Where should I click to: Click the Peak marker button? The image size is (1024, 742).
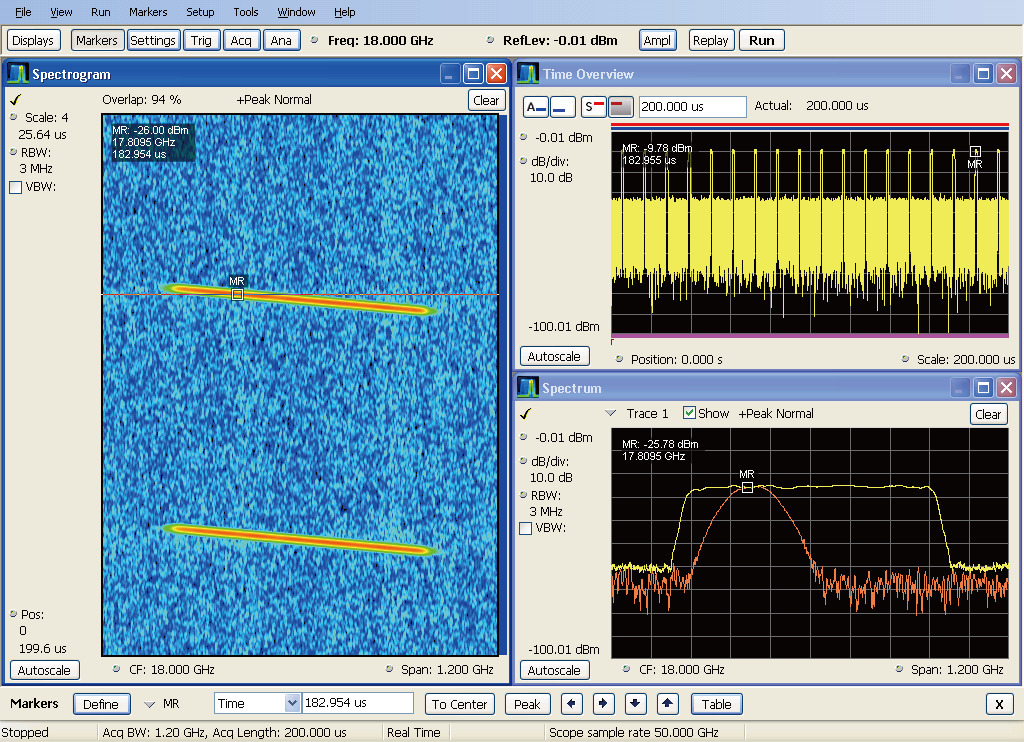coord(527,704)
